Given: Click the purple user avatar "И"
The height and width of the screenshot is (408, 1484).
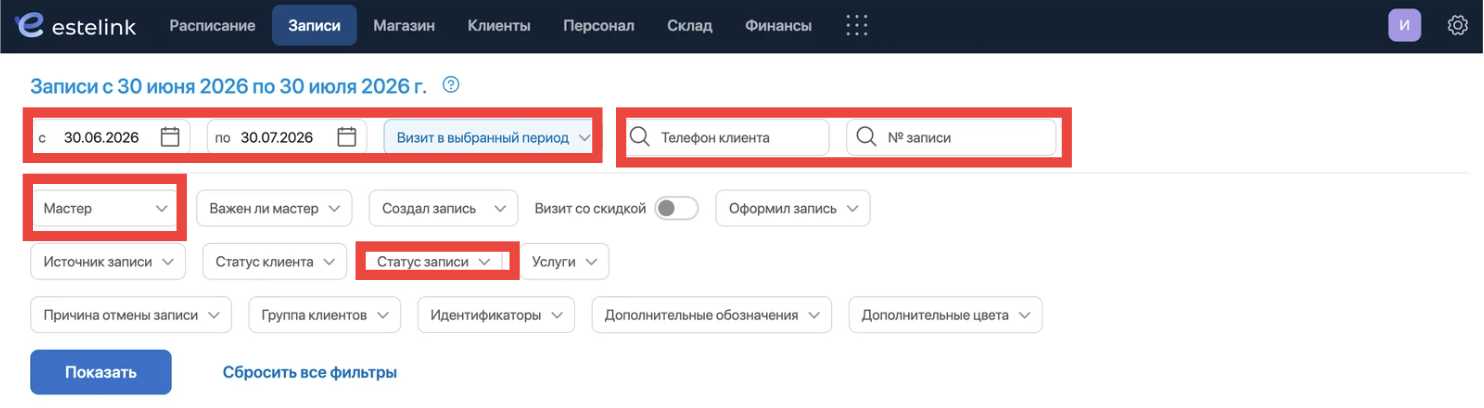Looking at the screenshot, I should (1404, 26).
